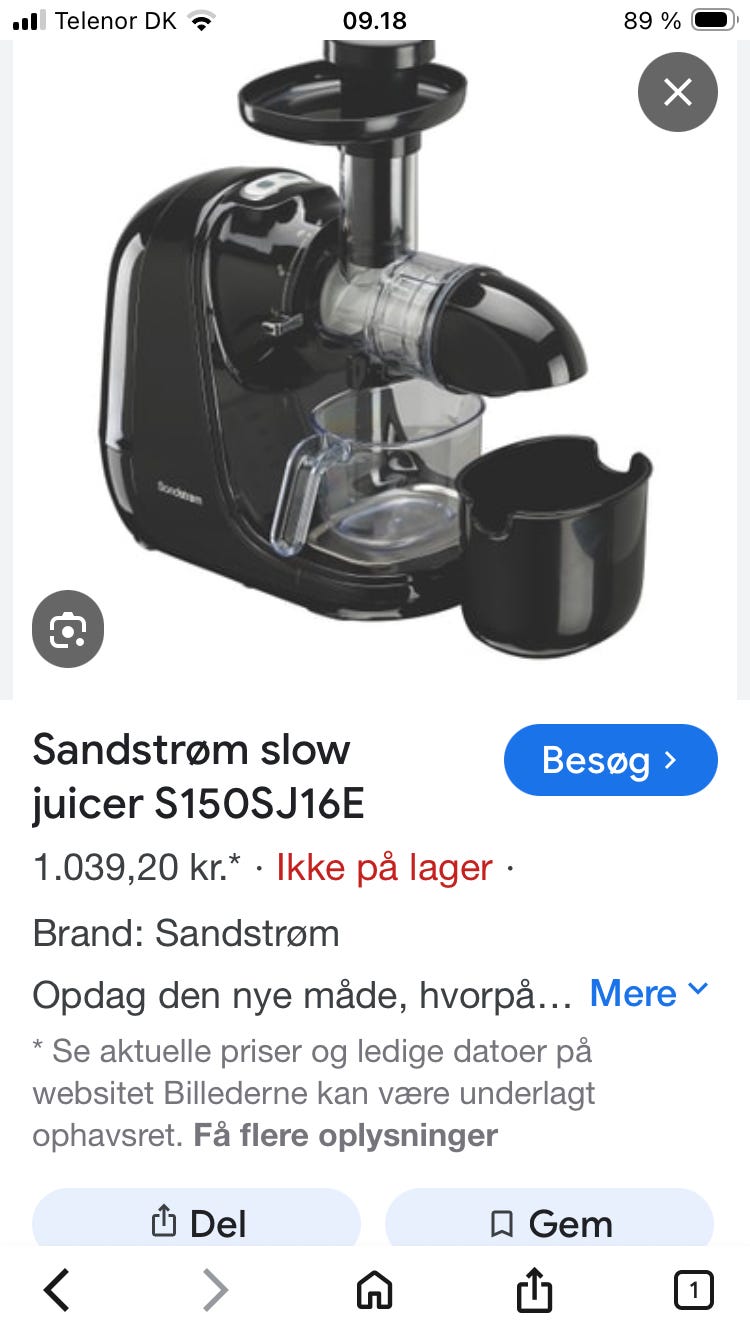The image size is (750, 1334).
Task: Tap the Ikke på lager stock status
Action: tap(384, 867)
